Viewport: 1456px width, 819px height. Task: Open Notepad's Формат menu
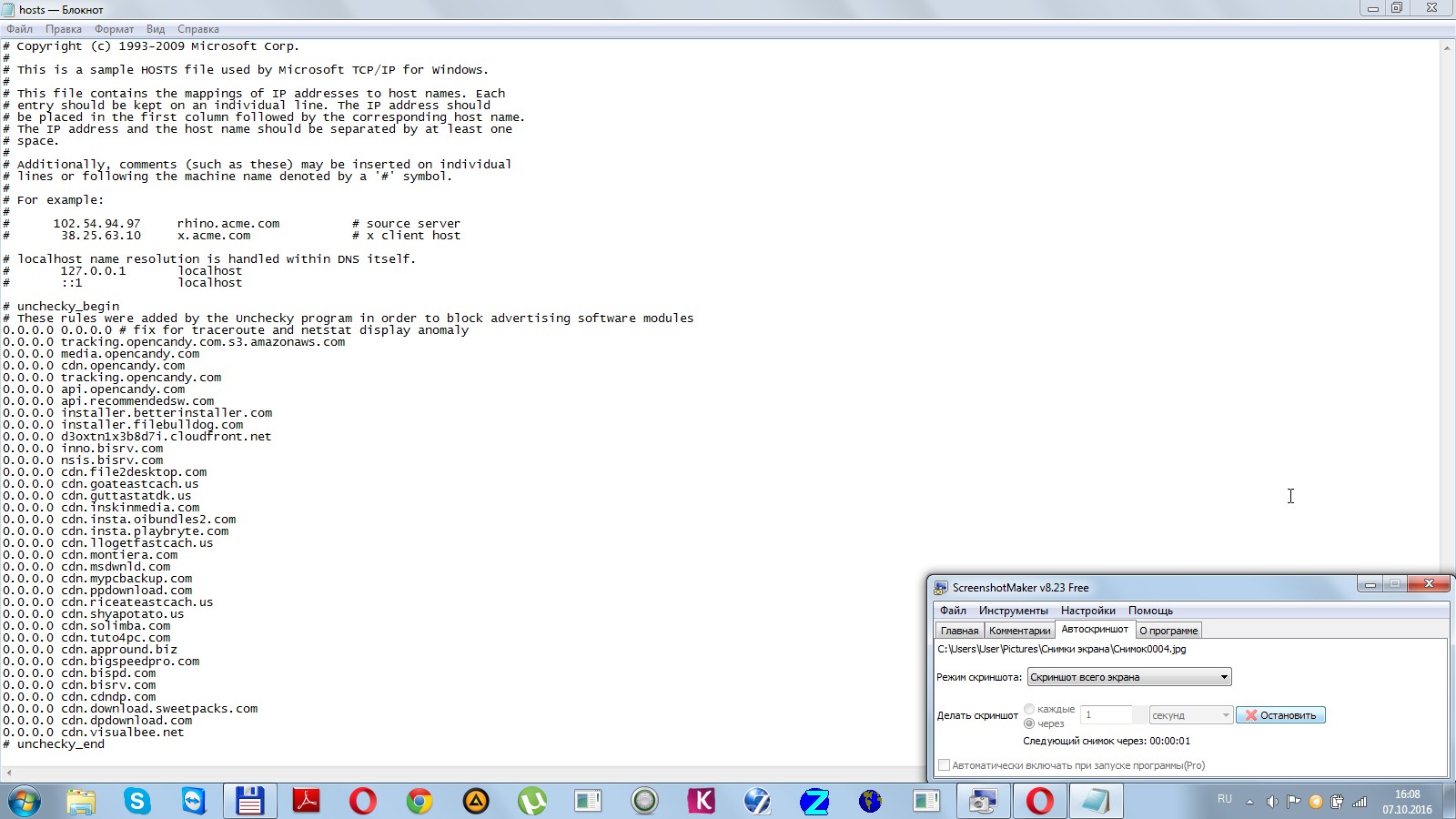click(114, 29)
